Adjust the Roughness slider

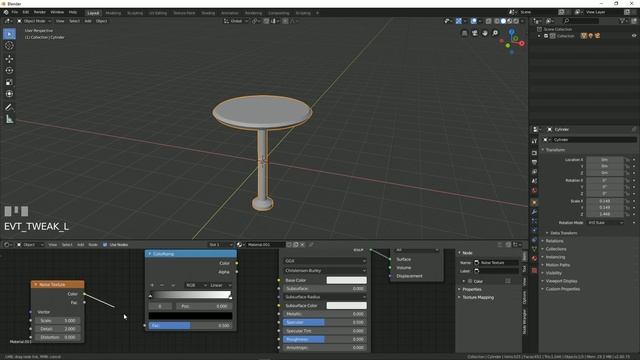tap(325, 340)
